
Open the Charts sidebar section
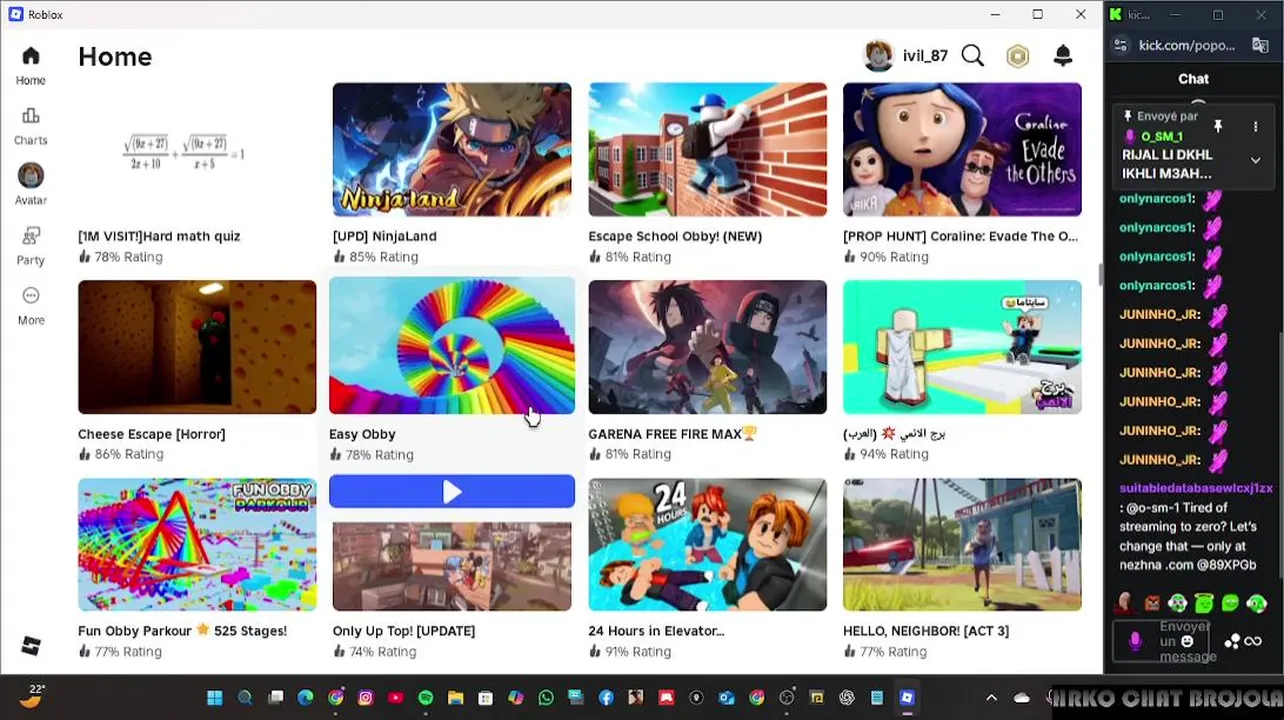click(x=31, y=126)
